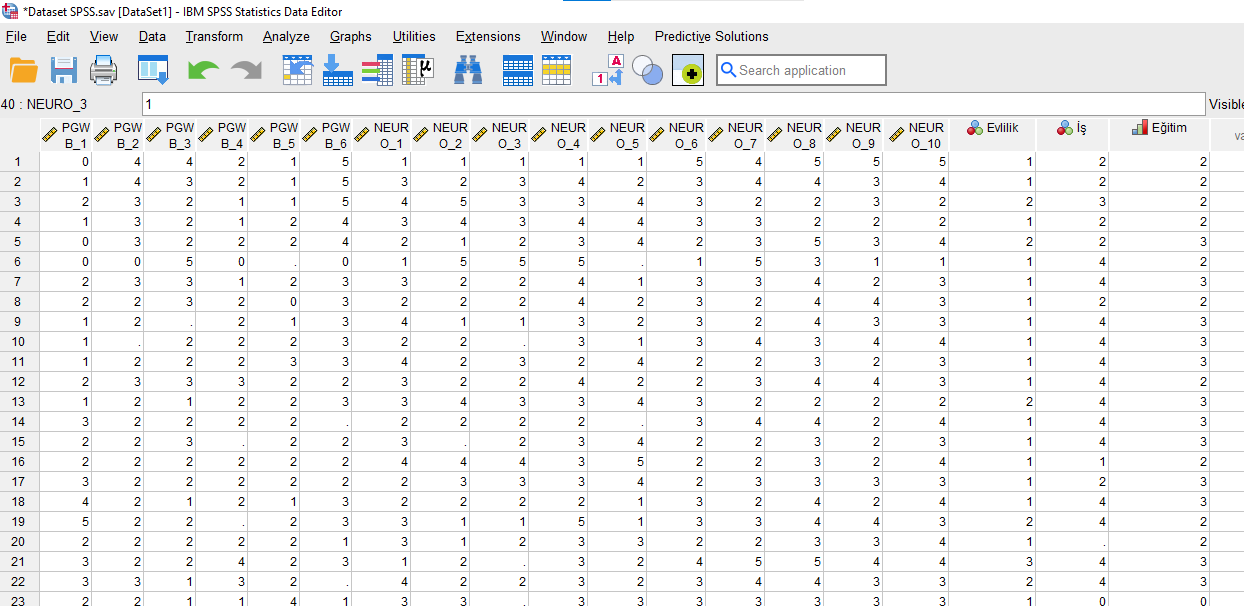Click the Go to case icon

[x=298, y=70]
